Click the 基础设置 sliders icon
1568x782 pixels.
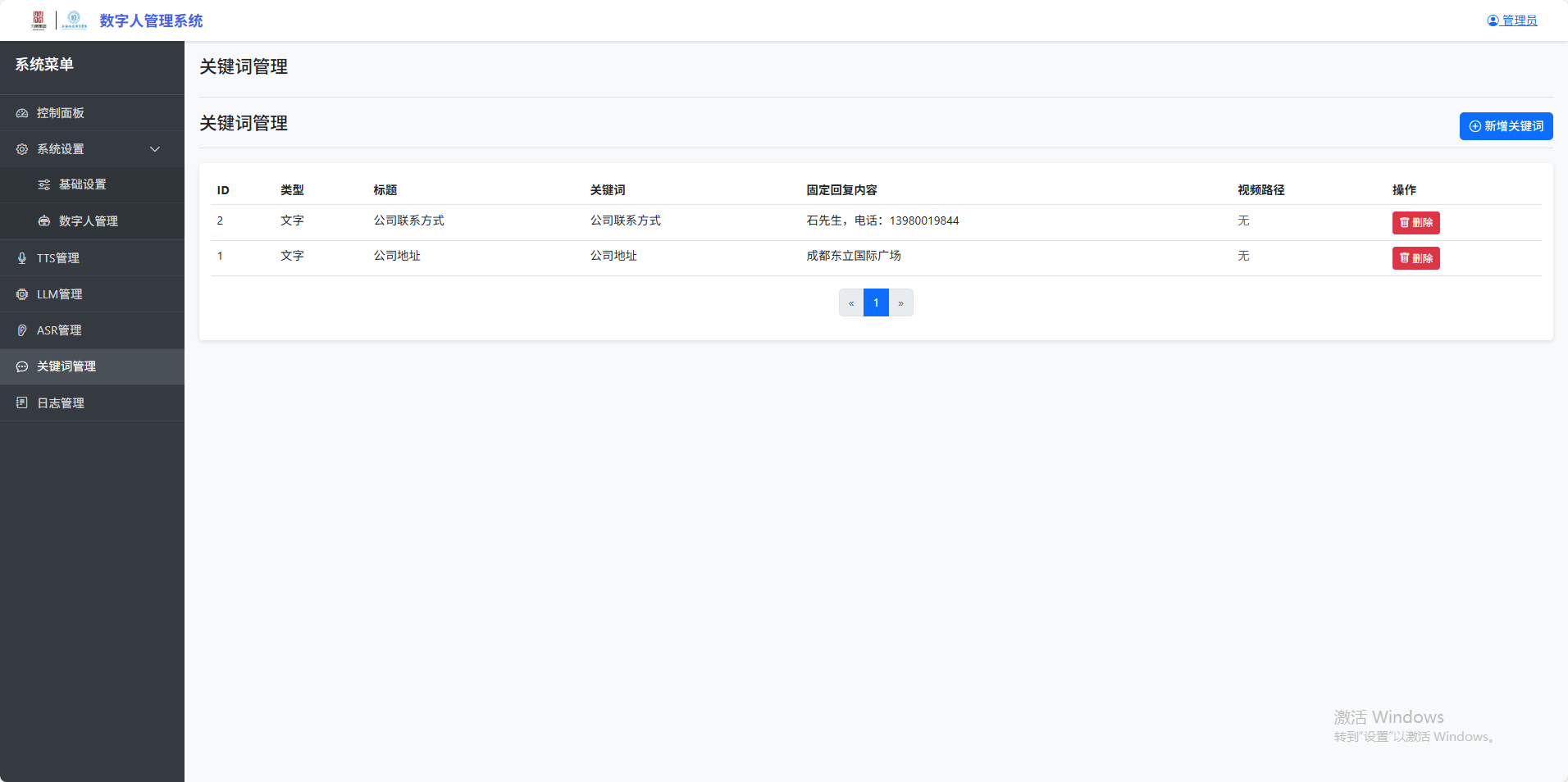[44, 184]
